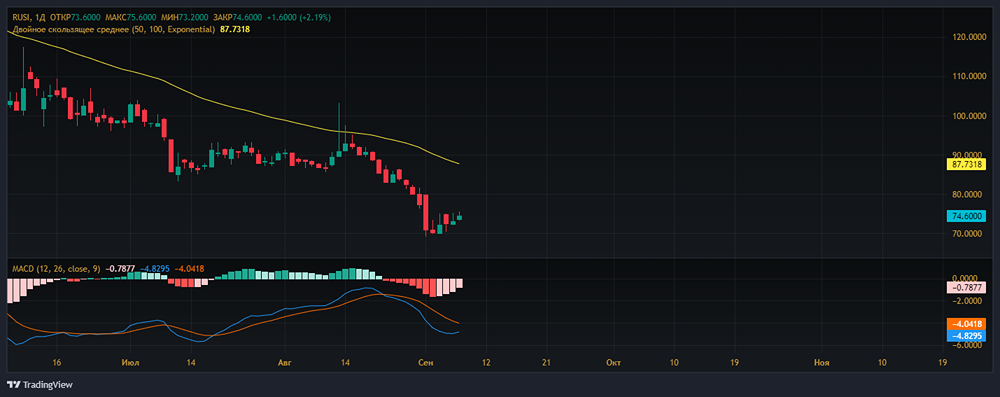Select the MACD (12, 26, close, 9) legend
The width and height of the screenshot is (1000, 397).
click(57, 269)
